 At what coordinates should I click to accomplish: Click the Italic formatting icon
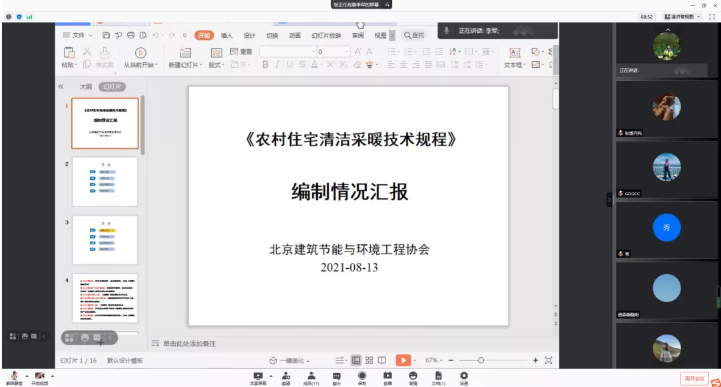[x=277, y=65]
